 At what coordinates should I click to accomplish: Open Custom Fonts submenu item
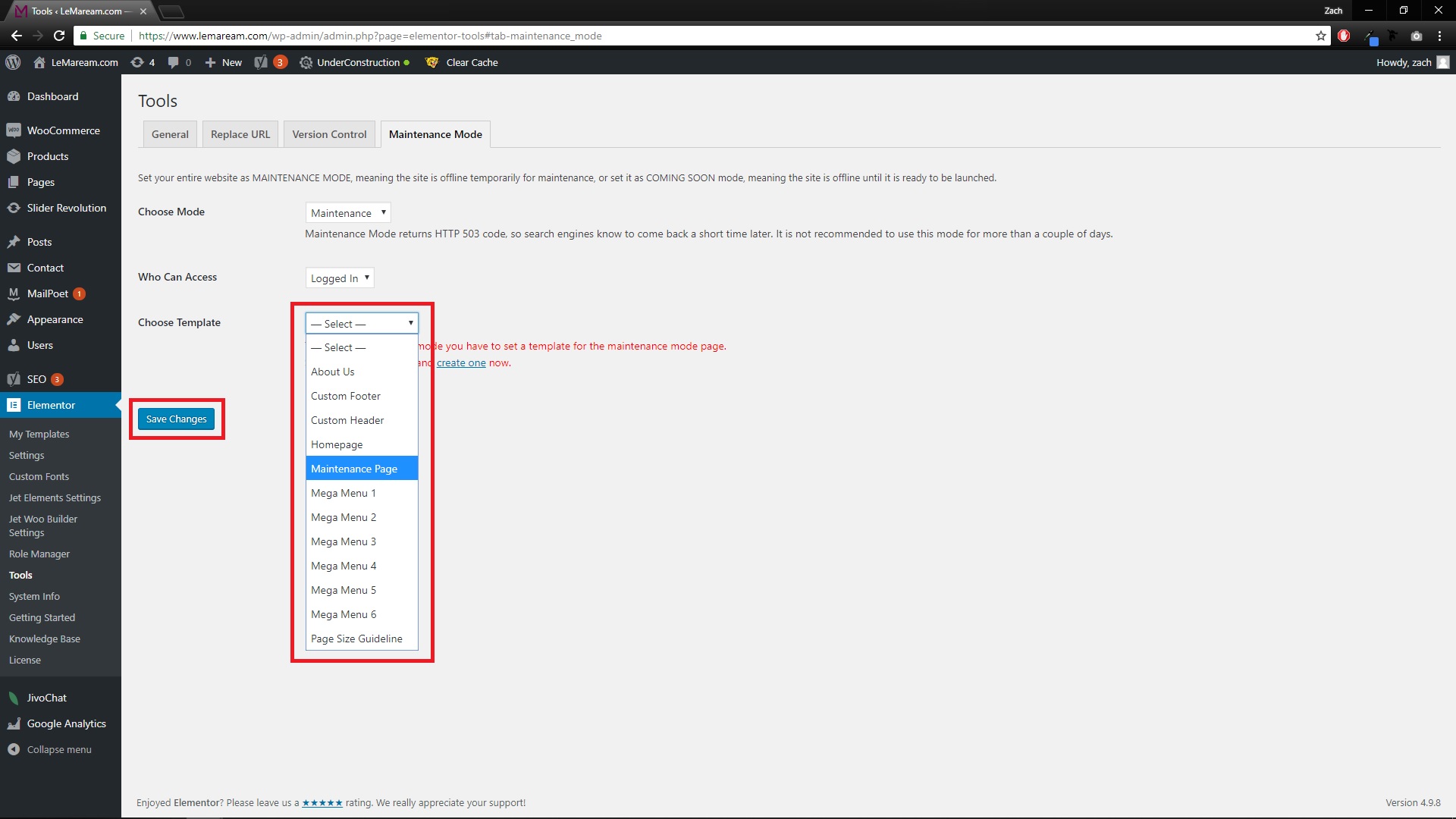[x=39, y=477]
